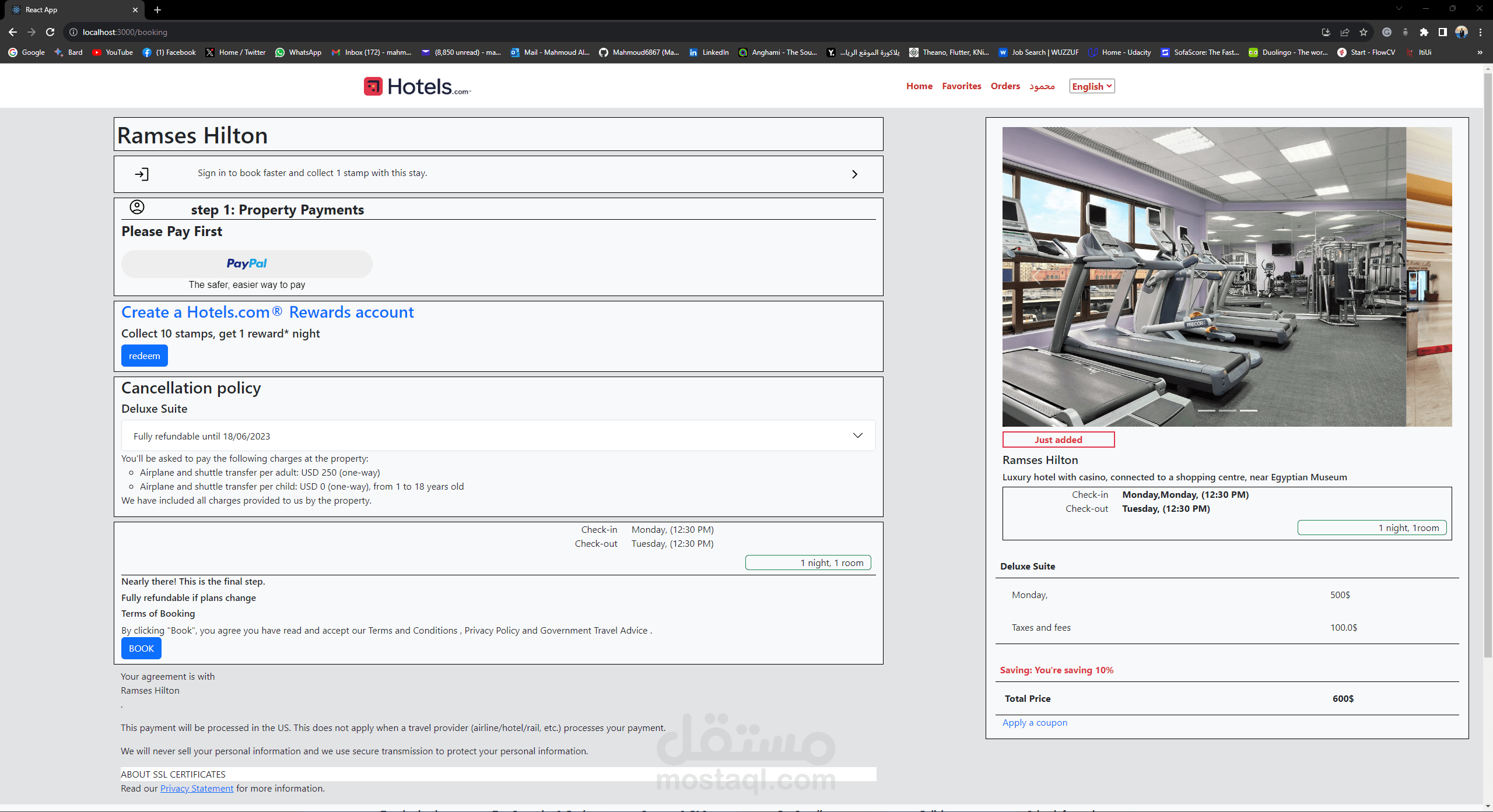Click the Apply a coupon link

click(1035, 722)
